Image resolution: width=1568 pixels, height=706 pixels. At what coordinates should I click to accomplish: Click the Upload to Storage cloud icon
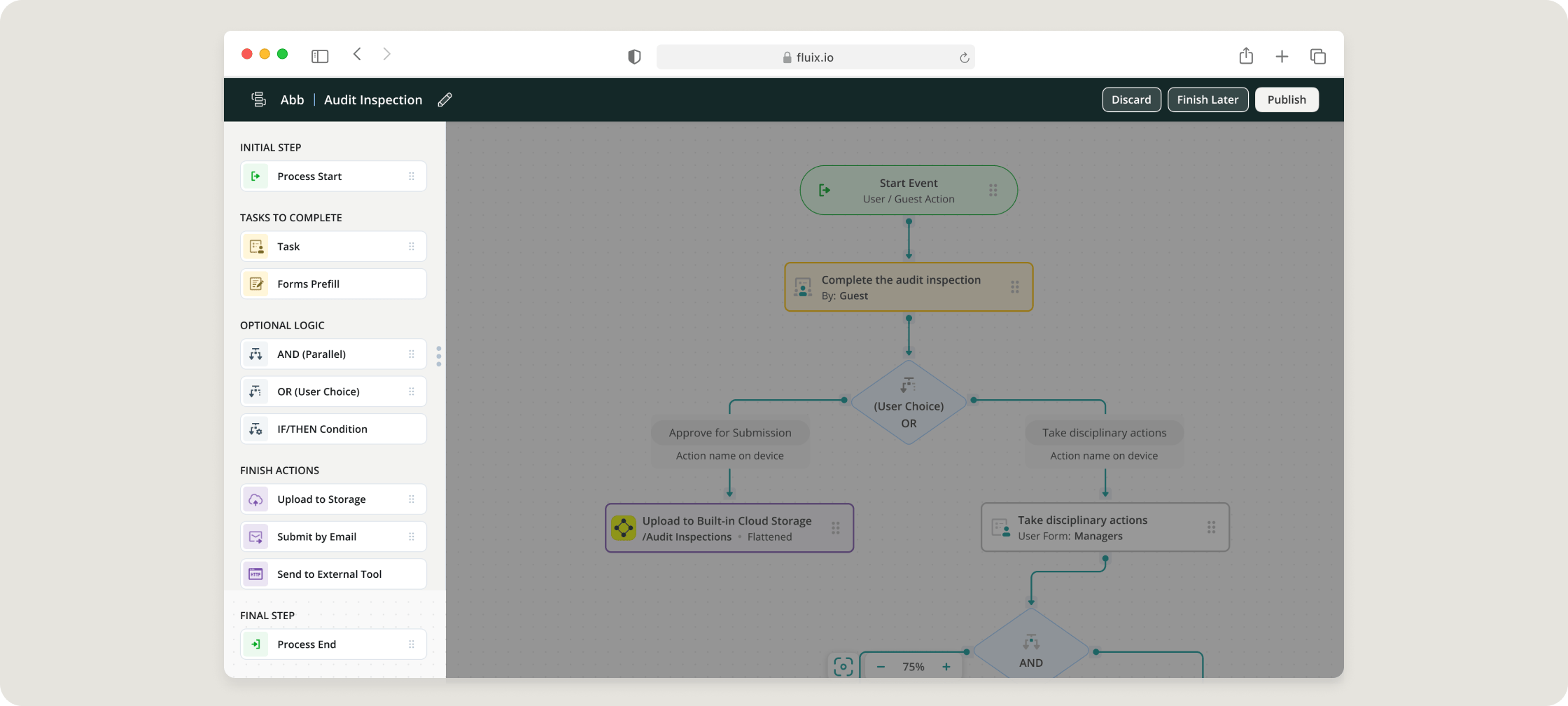point(255,499)
